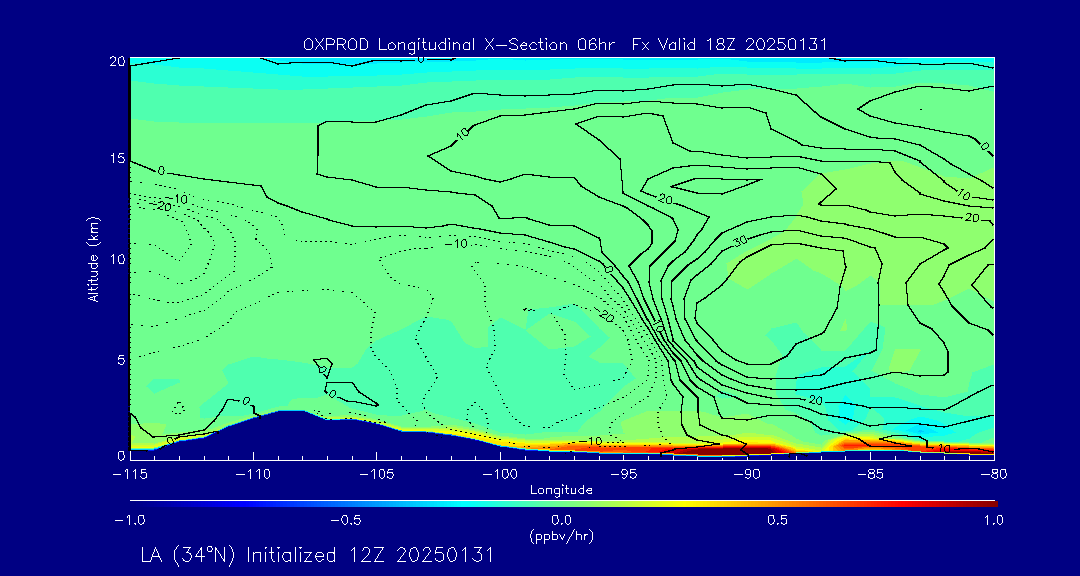
Task: Click the 0.0 colorbar value label
Action: coord(562,520)
